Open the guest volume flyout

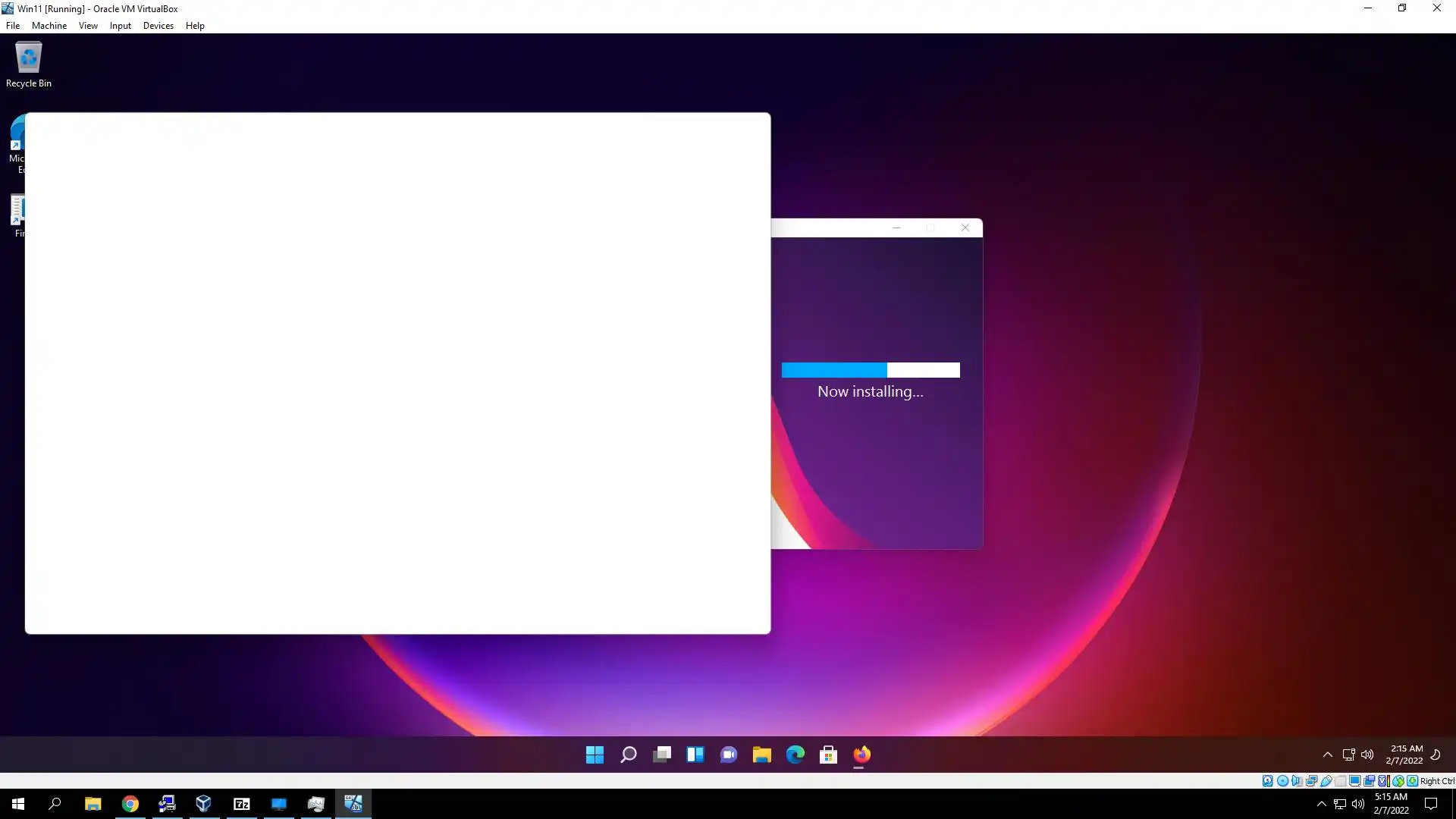[1367, 755]
